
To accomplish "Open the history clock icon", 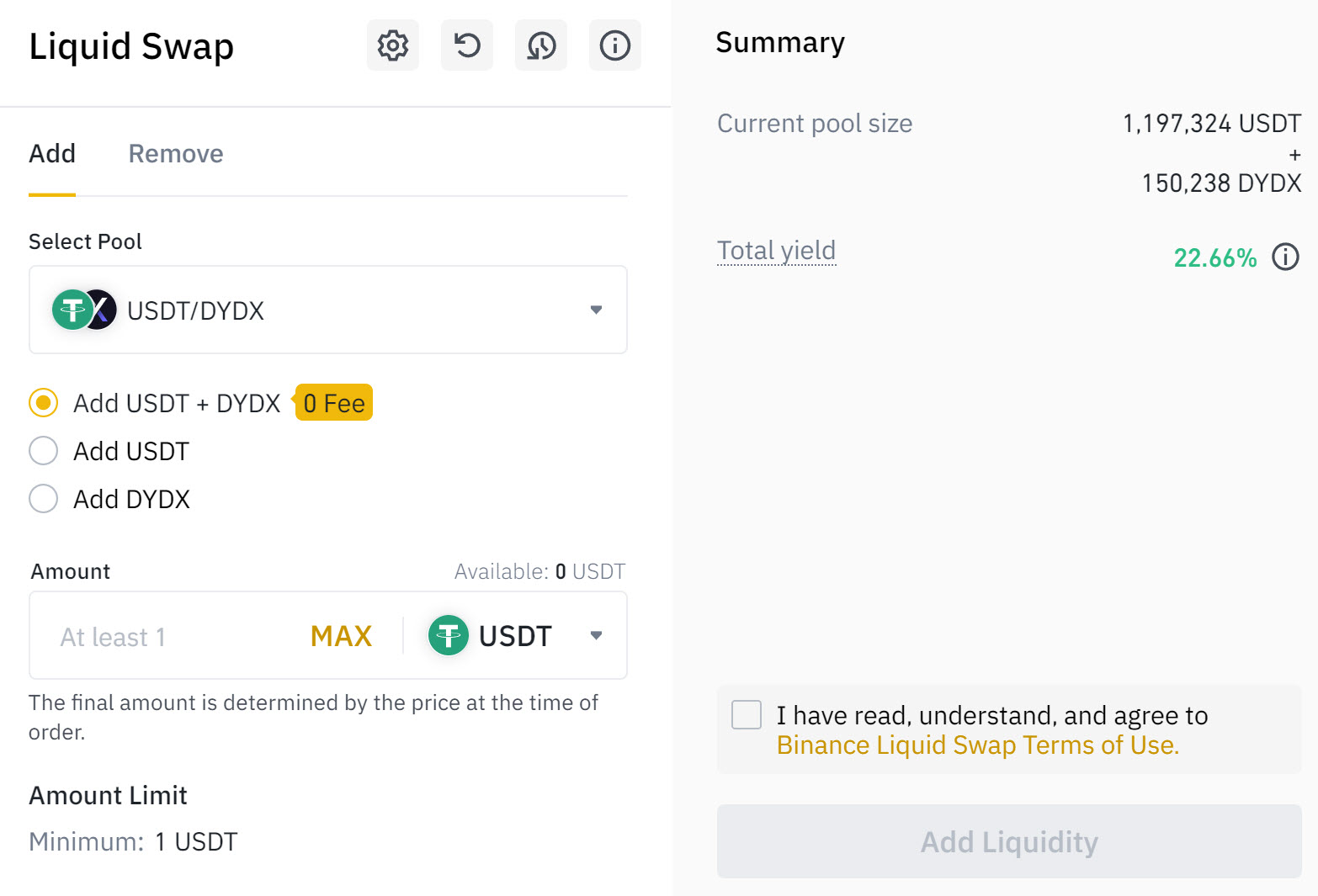I will 541,45.
